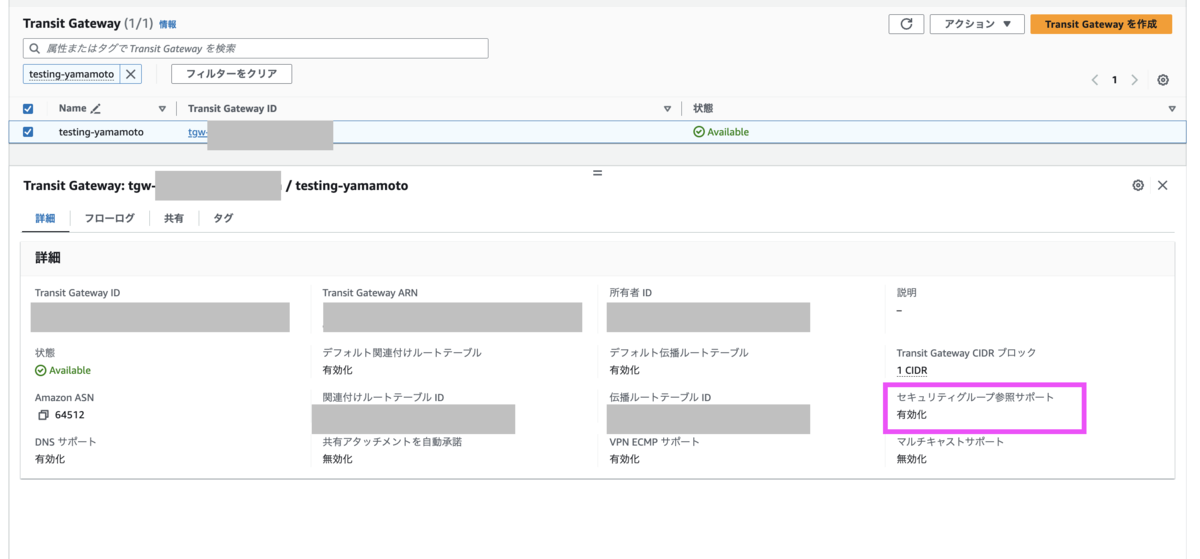
Task: Switch to the 共有 tab
Action: point(174,218)
